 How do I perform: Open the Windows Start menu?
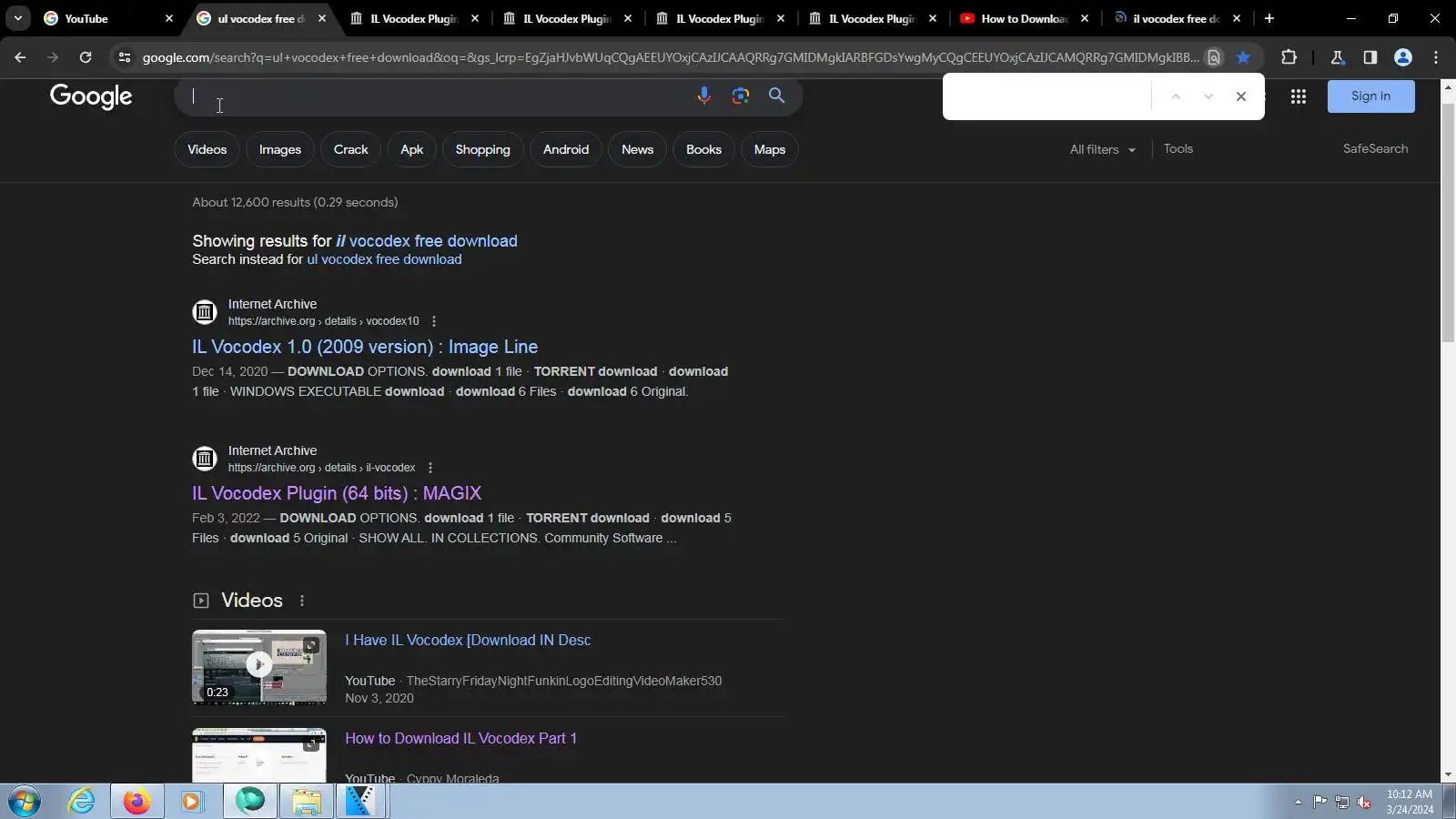click(25, 802)
